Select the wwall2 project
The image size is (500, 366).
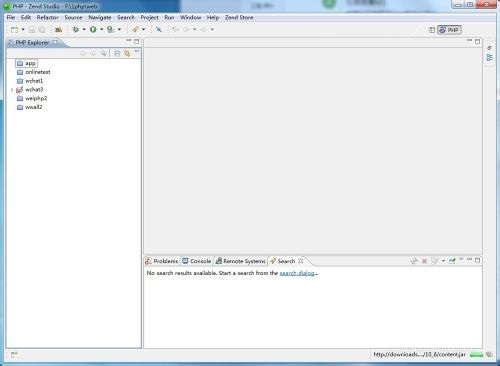[x=30, y=107]
